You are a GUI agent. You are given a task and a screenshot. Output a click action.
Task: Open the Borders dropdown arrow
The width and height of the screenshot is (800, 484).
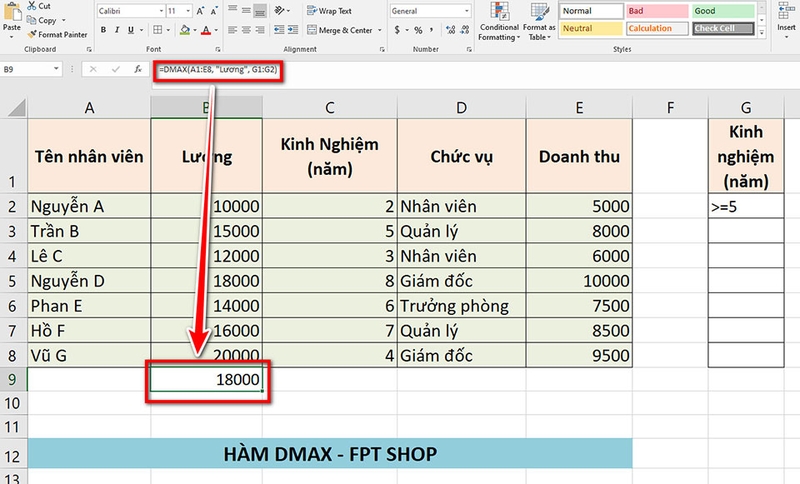pos(169,31)
